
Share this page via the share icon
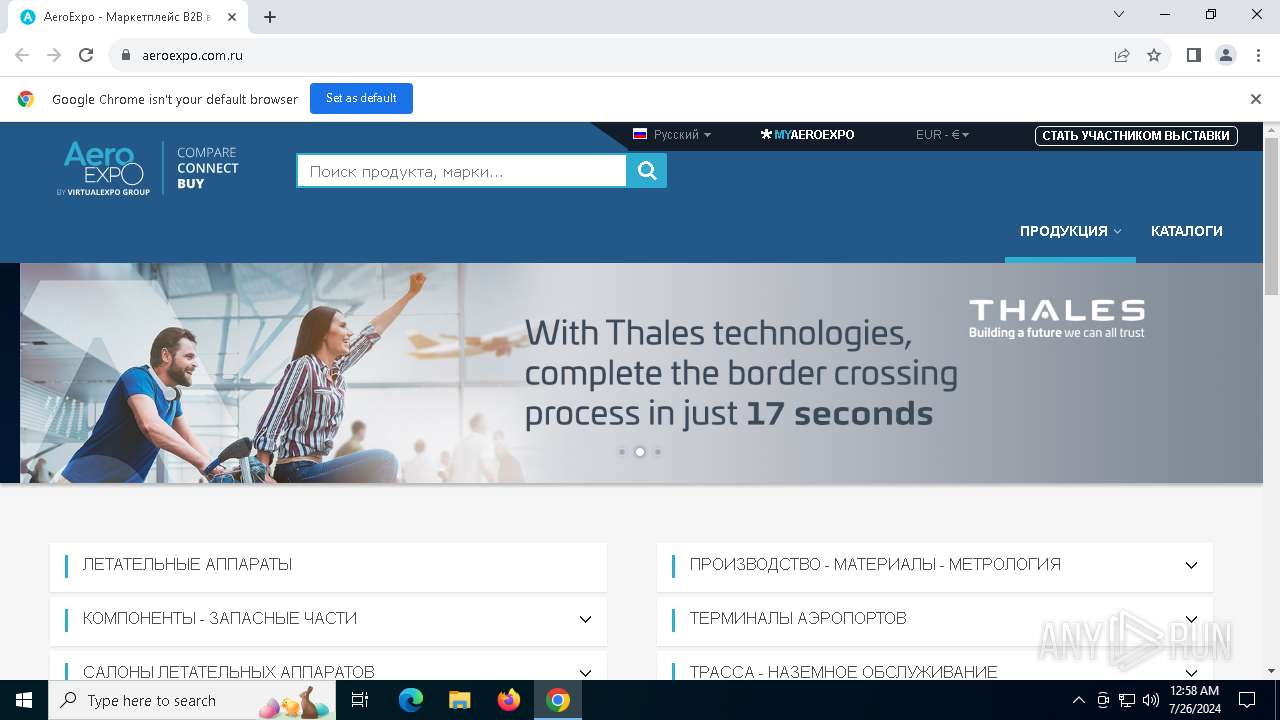click(x=1122, y=55)
